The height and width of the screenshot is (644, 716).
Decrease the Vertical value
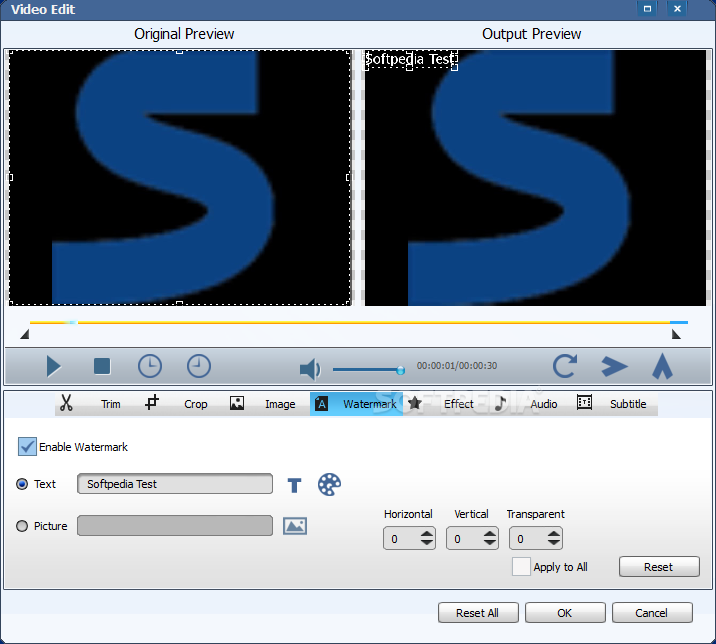pos(490,542)
